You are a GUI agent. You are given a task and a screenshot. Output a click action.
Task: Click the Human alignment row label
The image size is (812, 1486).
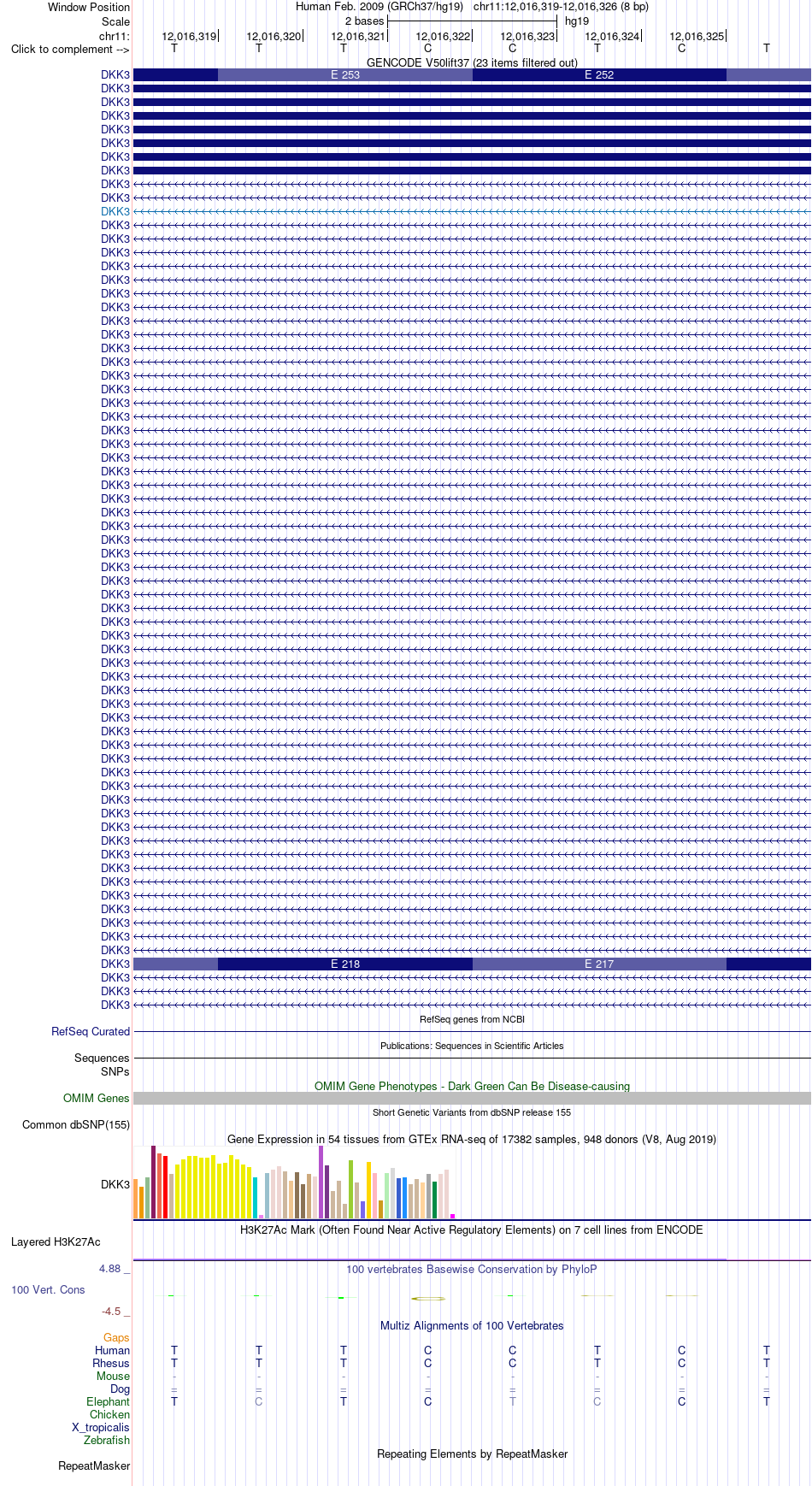coord(112,1350)
